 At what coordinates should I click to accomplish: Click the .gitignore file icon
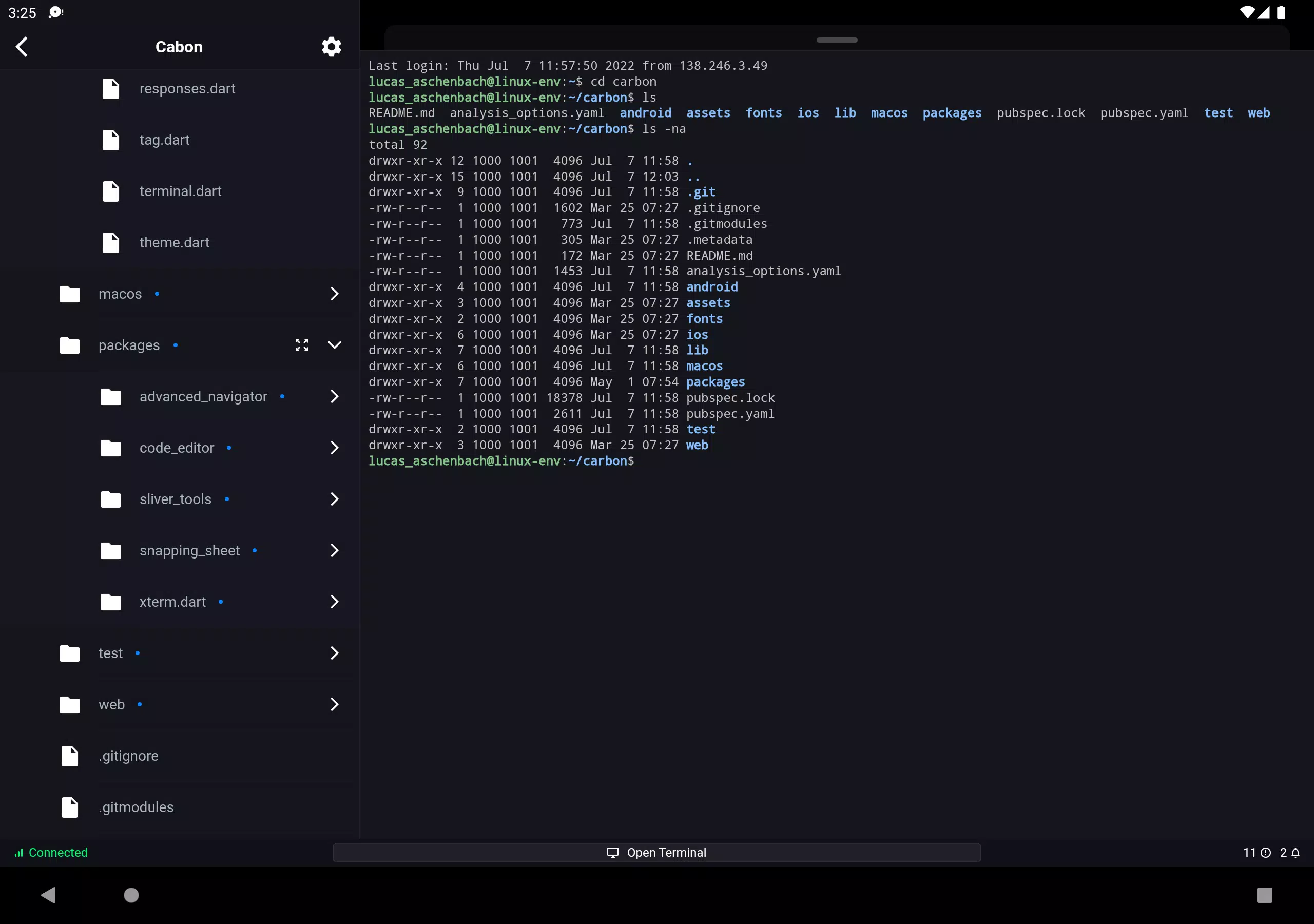tap(70, 756)
